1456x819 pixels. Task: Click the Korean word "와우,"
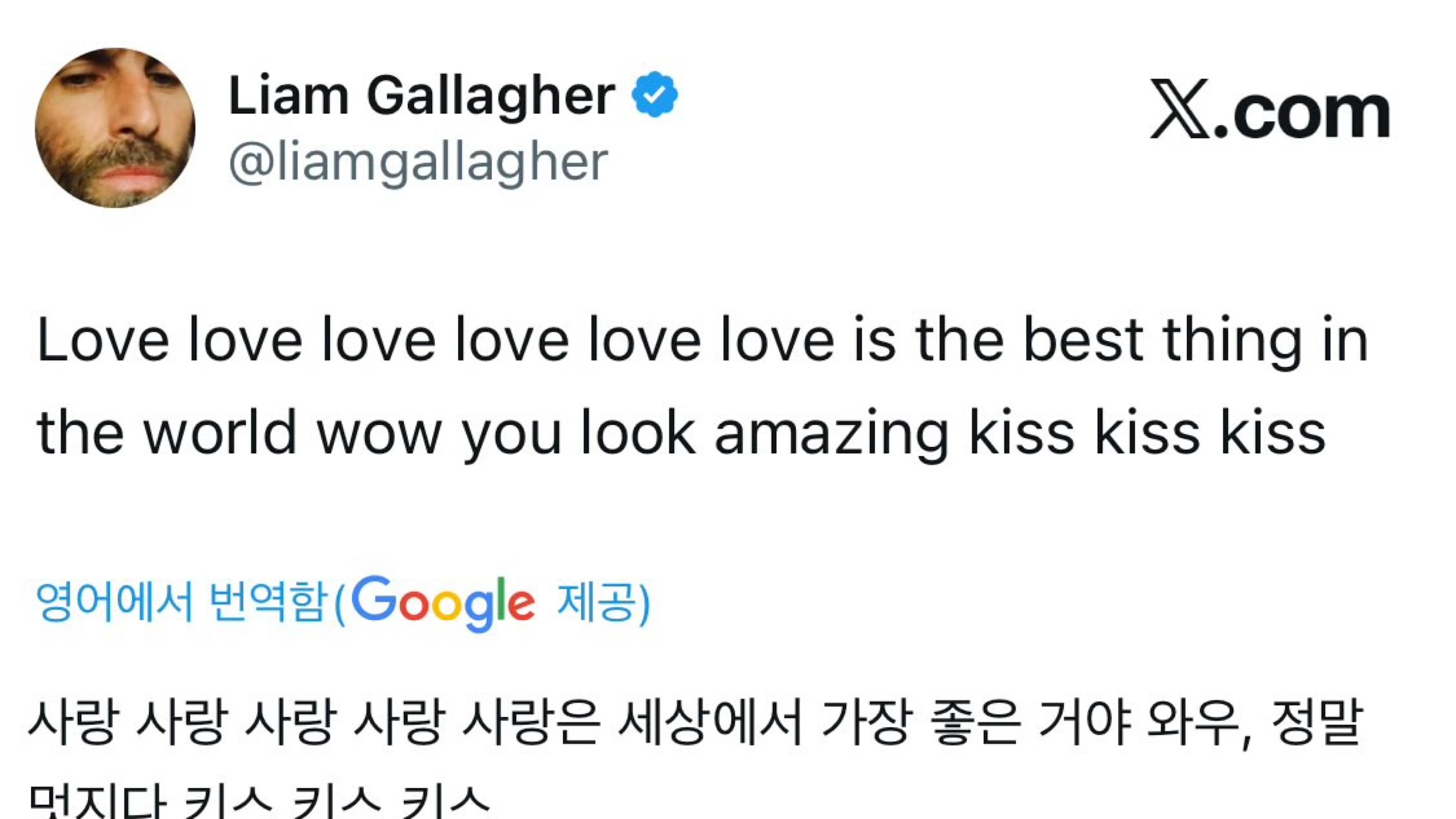pos(1199,722)
